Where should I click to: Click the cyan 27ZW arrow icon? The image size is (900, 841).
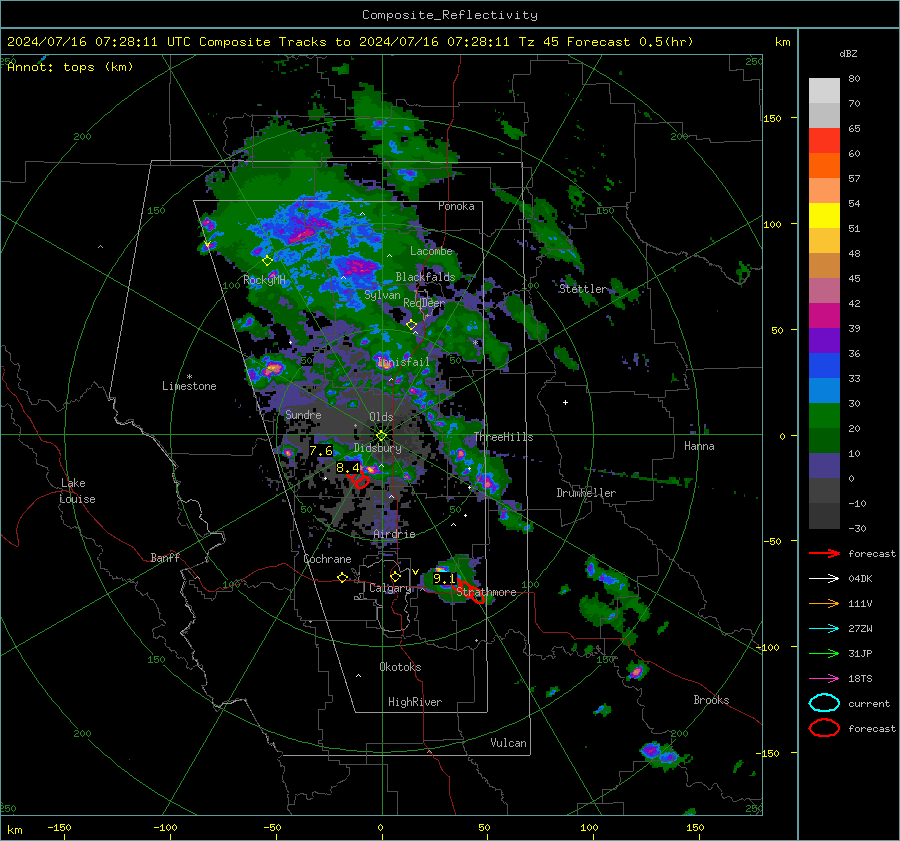click(x=824, y=629)
